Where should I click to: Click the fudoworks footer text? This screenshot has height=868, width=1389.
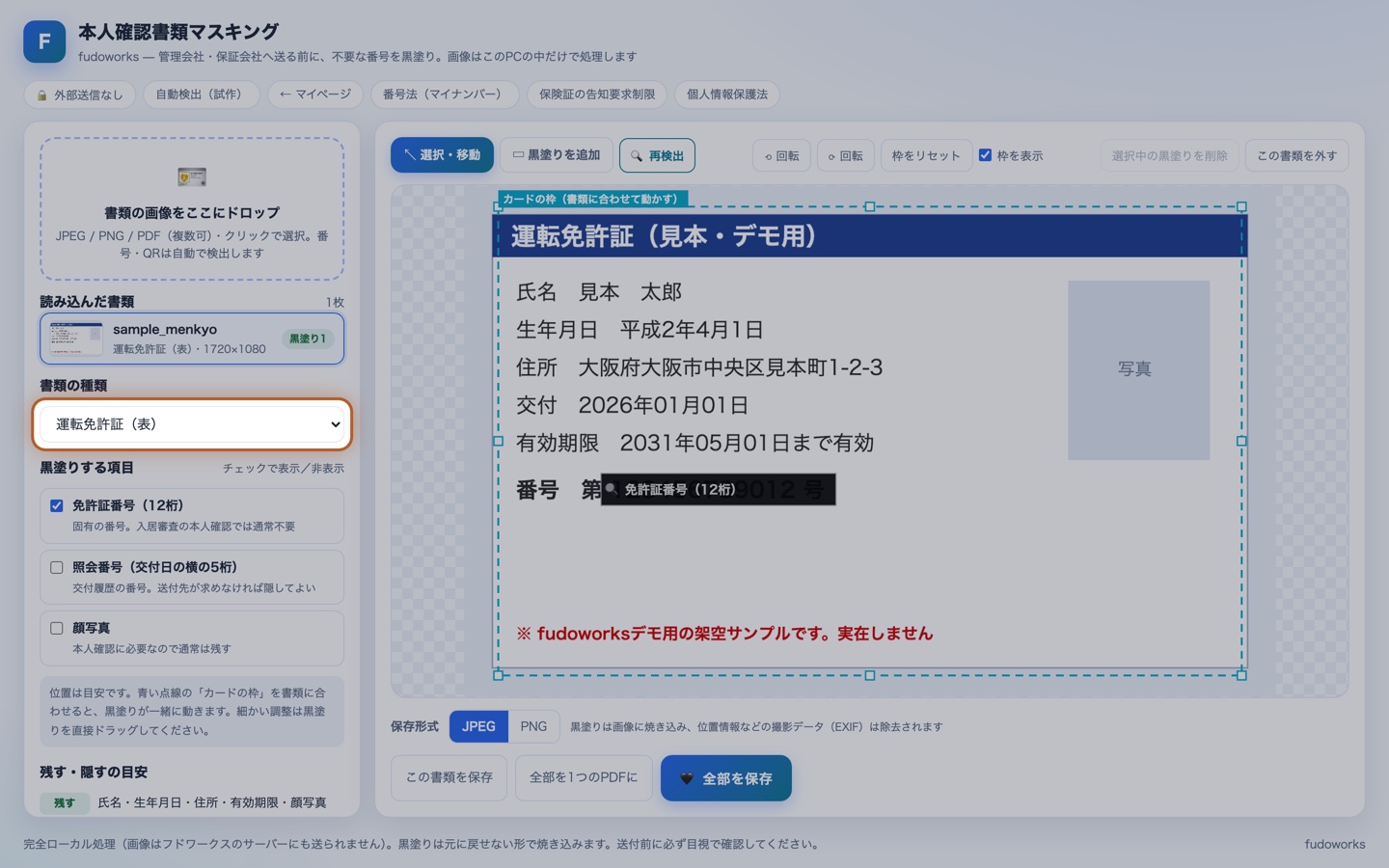[x=1335, y=844]
